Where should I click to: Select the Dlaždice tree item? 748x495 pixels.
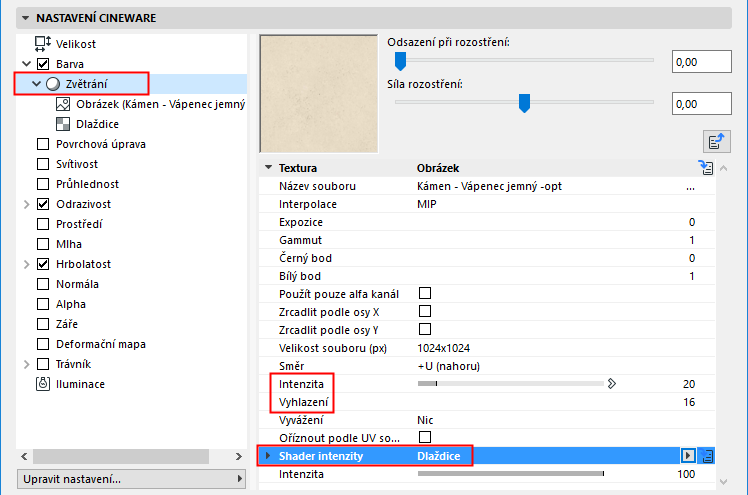[97, 124]
